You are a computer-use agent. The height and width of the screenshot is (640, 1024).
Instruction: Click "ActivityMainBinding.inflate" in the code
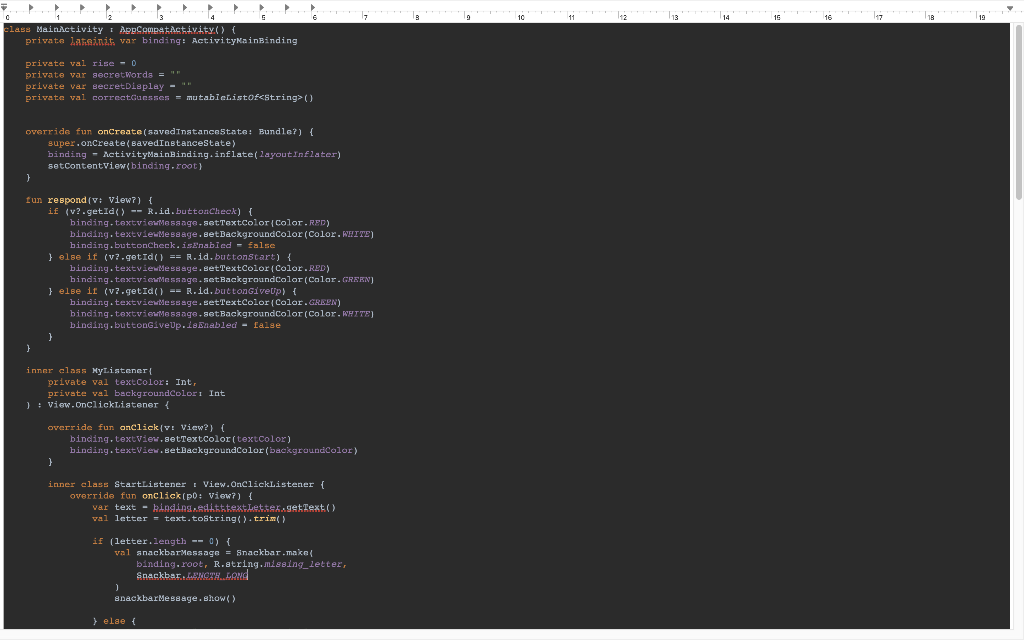click(x=178, y=155)
